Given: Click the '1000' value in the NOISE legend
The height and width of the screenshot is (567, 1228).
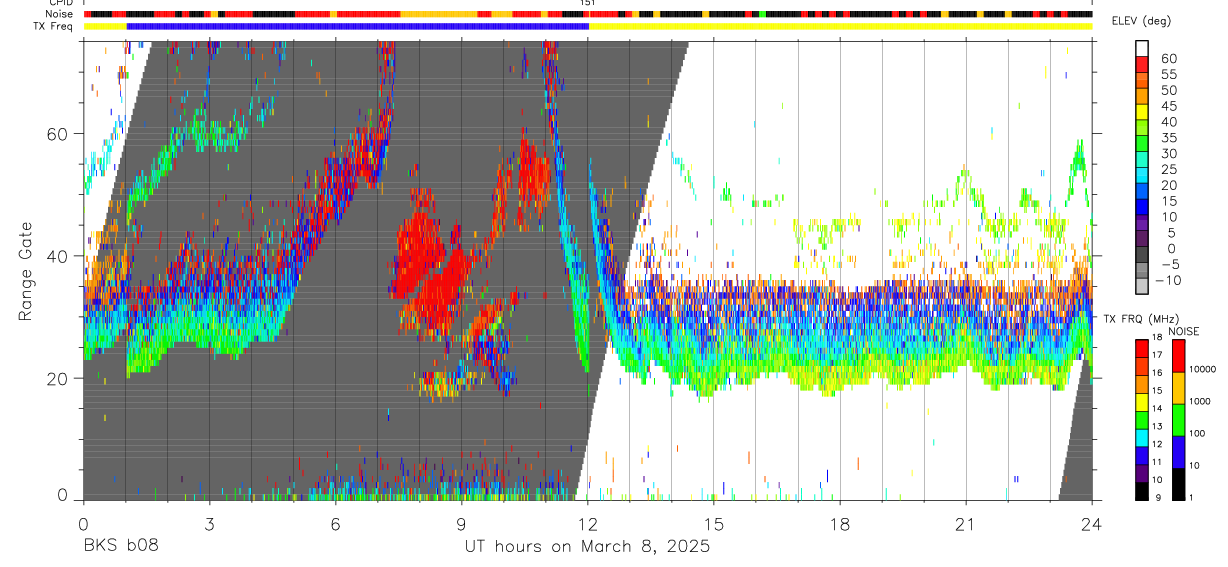Looking at the screenshot, I should (x=1200, y=402).
